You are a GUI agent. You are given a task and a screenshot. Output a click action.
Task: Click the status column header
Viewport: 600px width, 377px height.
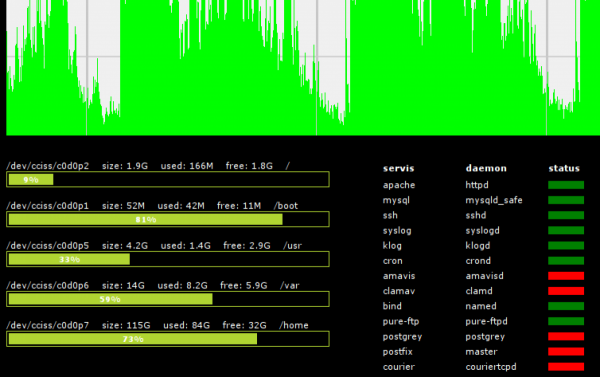(x=564, y=168)
